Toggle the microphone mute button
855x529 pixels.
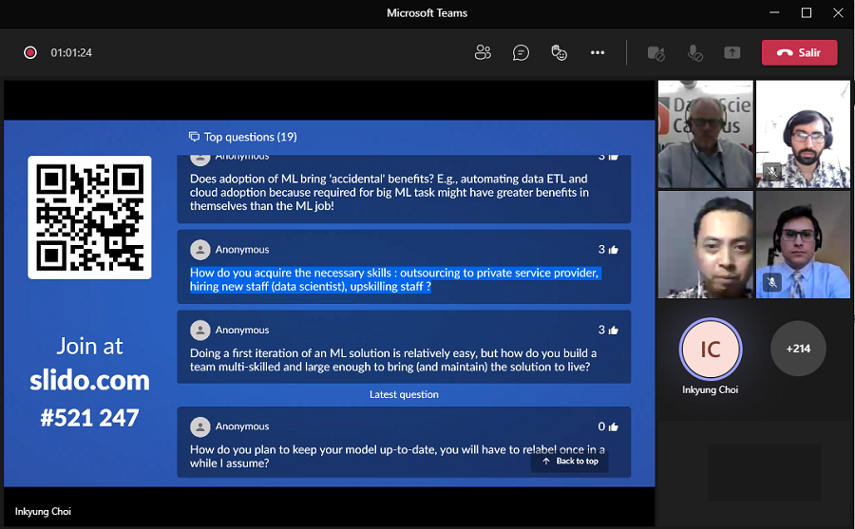tap(695, 53)
